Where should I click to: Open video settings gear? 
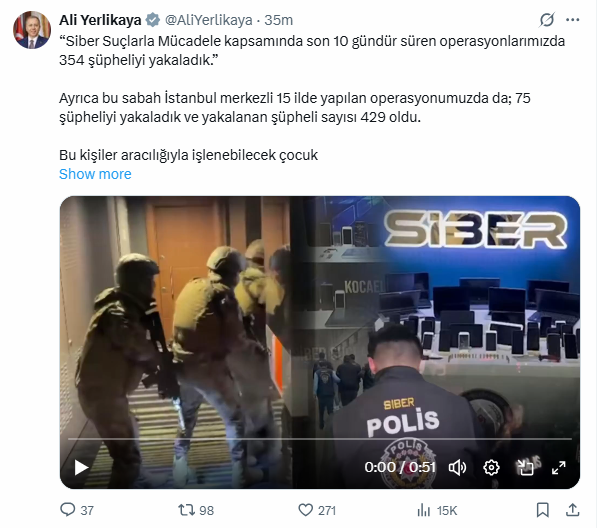pos(491,468)
